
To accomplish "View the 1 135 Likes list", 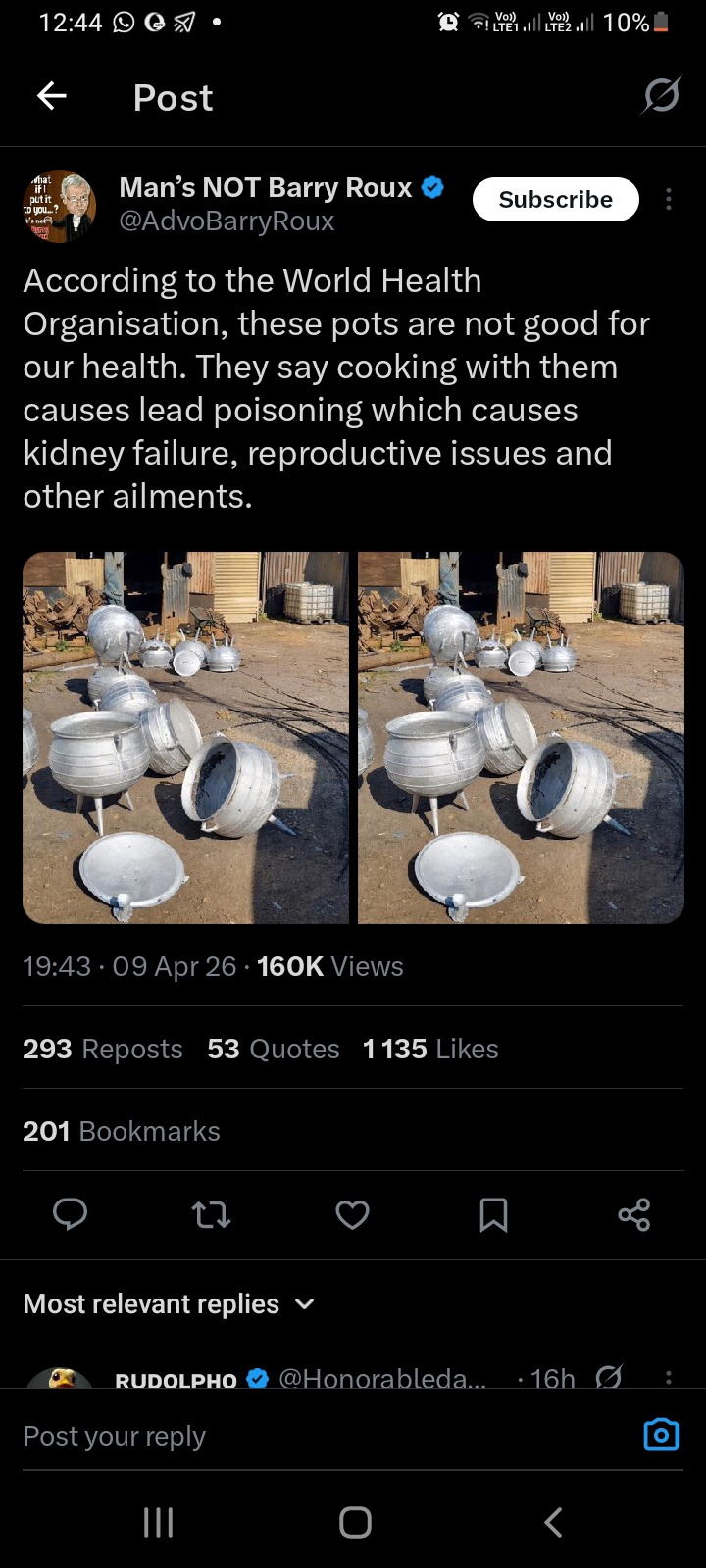I will click(x=430, y=1049).
